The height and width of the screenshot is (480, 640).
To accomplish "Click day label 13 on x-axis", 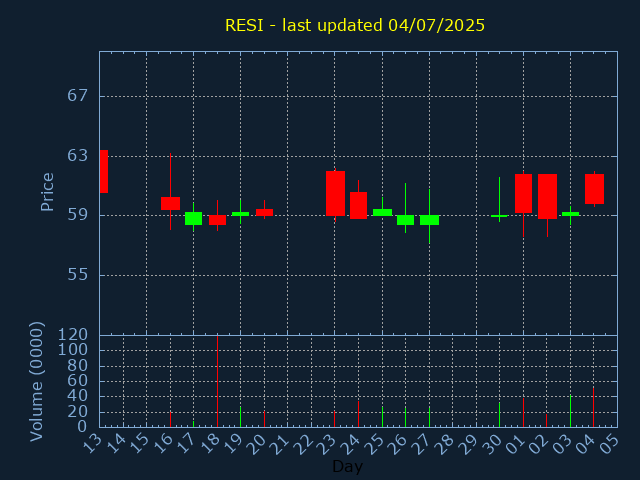I will click(x=95, y=444).
